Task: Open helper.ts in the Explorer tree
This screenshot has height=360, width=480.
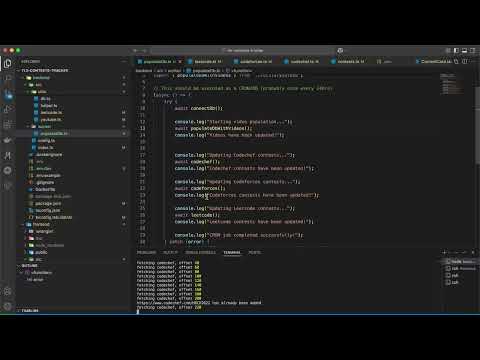Action: (49, 106)
